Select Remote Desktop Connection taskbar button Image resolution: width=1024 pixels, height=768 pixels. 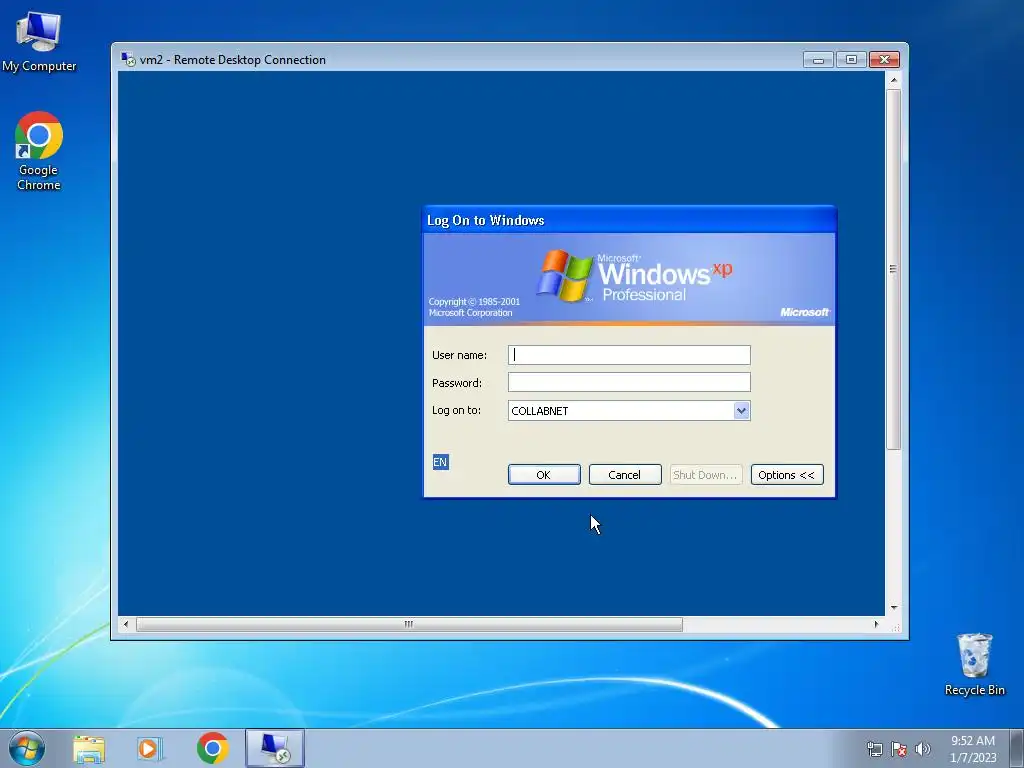coord(275,748)
